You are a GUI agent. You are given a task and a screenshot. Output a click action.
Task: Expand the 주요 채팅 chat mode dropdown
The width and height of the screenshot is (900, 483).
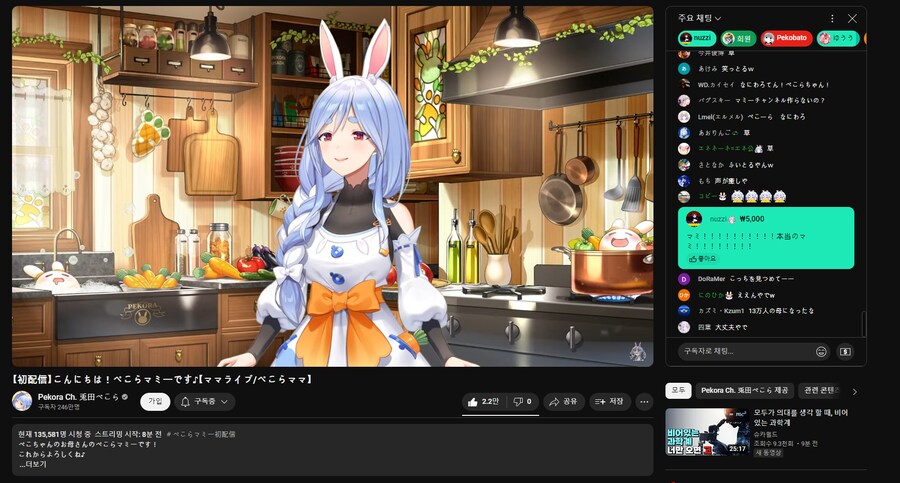pyautogui.click(x=699, y=18)
